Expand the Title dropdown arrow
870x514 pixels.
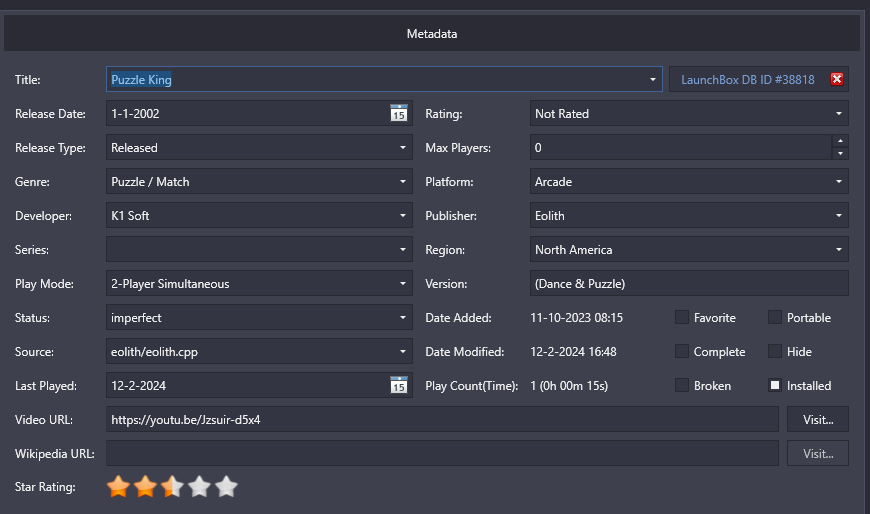[x=652, y=79]
